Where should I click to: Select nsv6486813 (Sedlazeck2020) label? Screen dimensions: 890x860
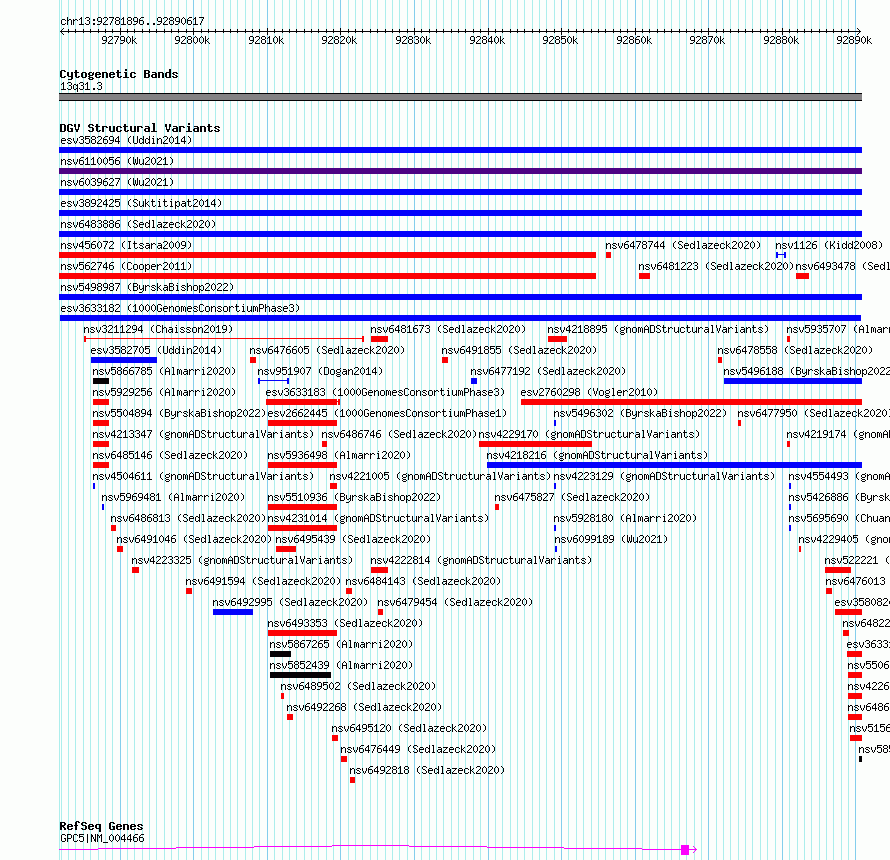[188, 518]
